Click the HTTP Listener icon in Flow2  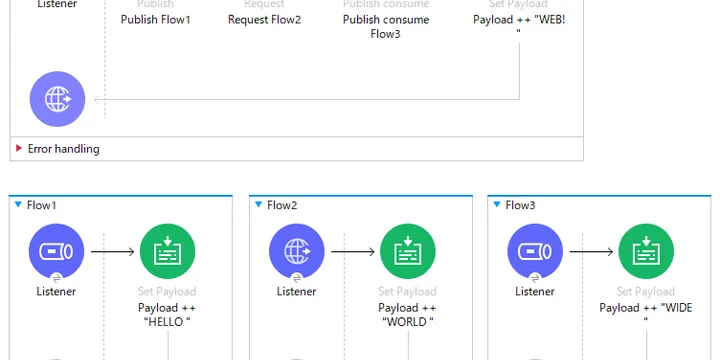pos(297,251)
